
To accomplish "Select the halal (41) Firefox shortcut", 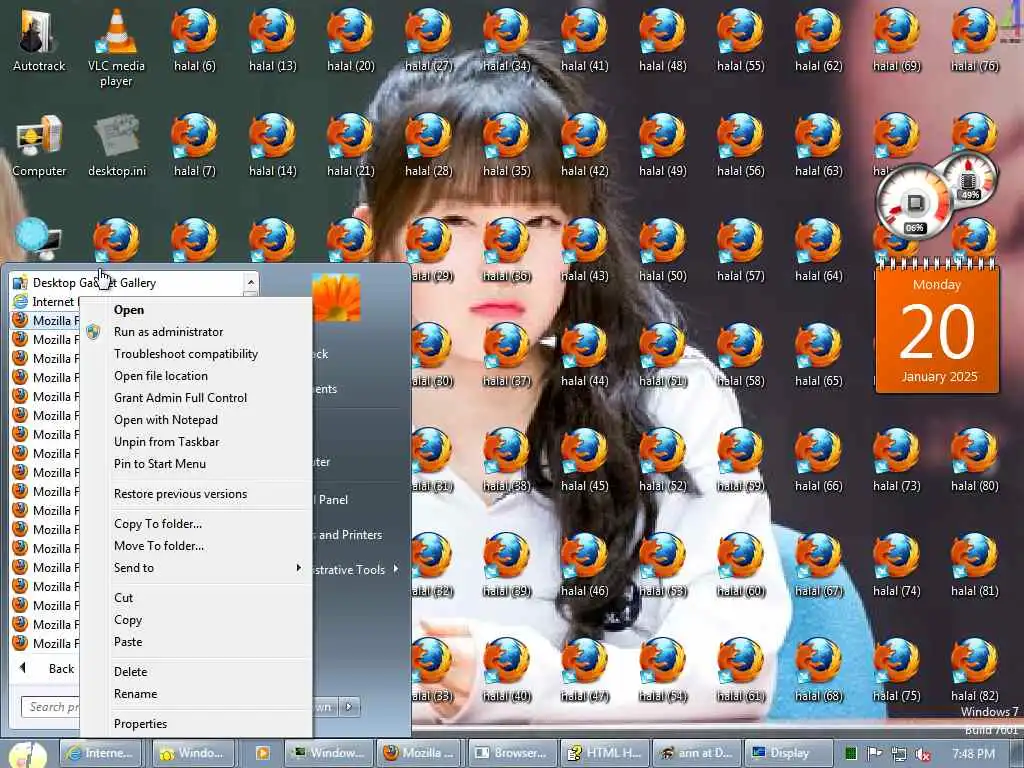I will click(584, 39).
